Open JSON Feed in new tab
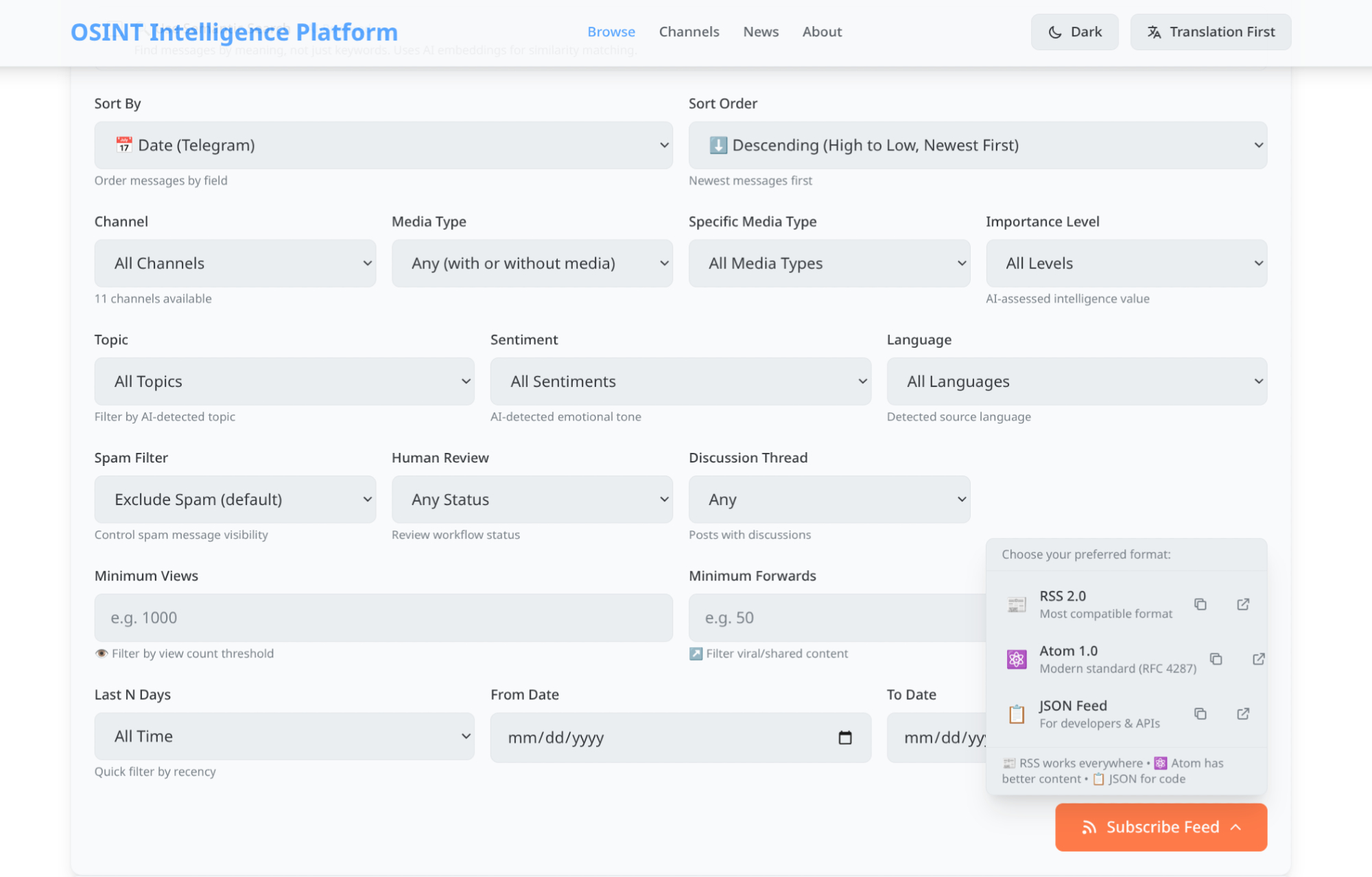 (1243, 714)
